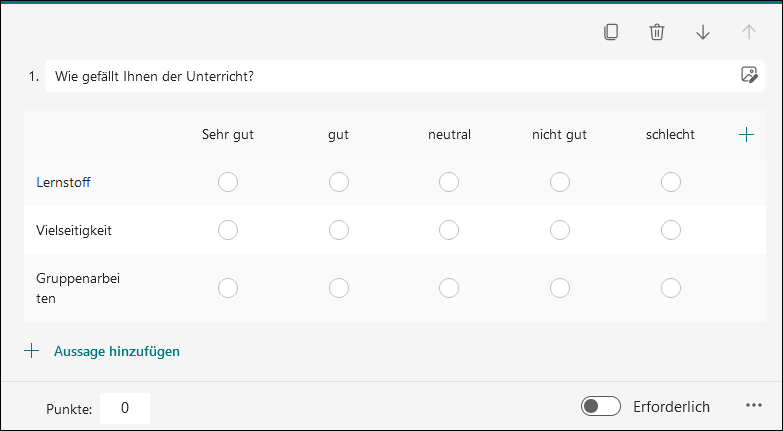783x431 pixels.
Task: Choose gut for Gruppenarbeiten
Action: (x=339, y=288)
